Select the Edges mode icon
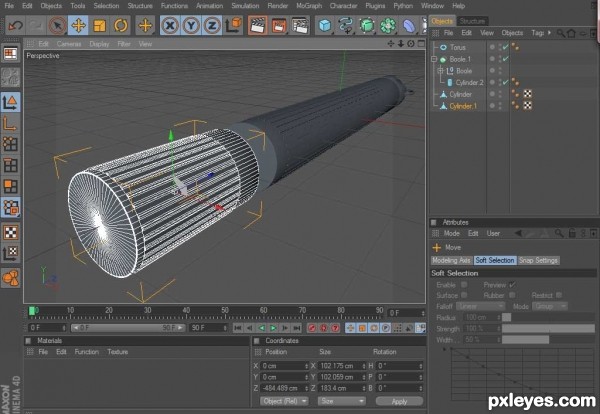The width and height of the screenshot is (600, 414). 10,165
